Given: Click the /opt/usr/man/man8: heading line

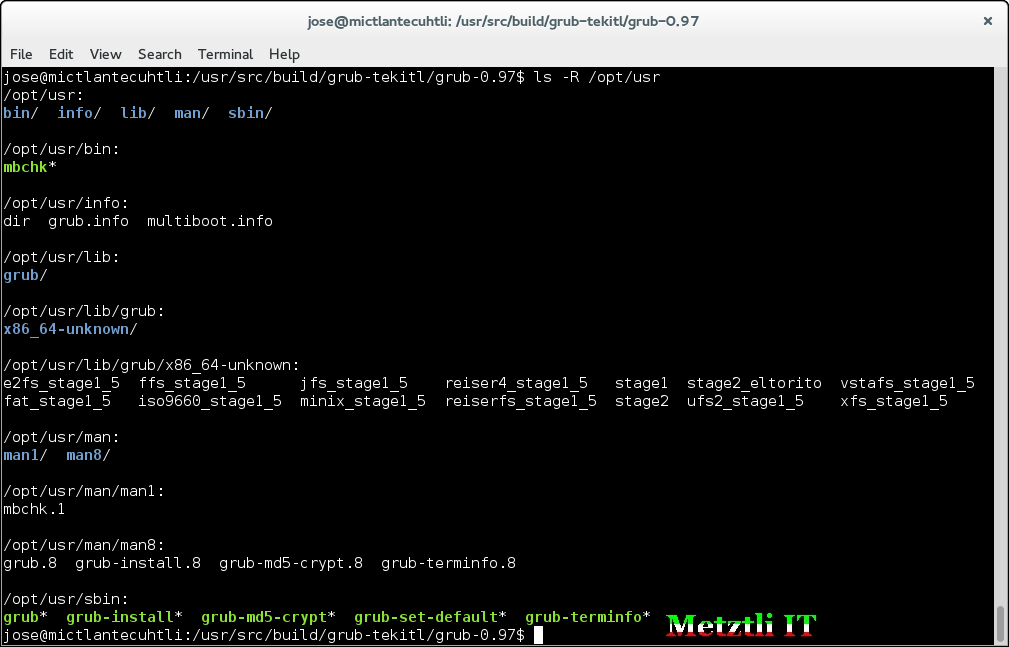Looking at the screenshot, I should (x=84, y=546).
